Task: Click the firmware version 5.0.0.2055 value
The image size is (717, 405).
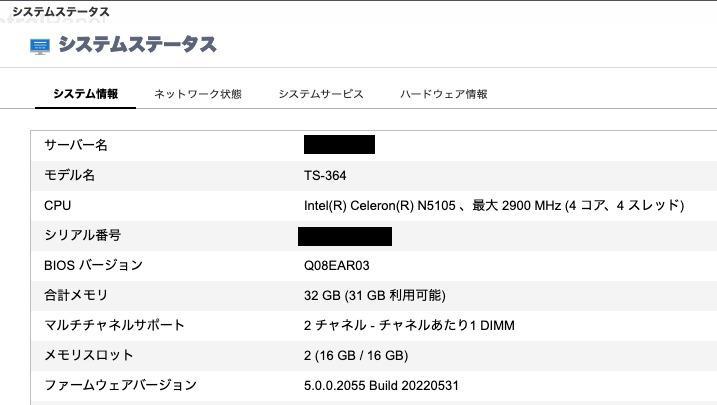Action: point(381,385)
